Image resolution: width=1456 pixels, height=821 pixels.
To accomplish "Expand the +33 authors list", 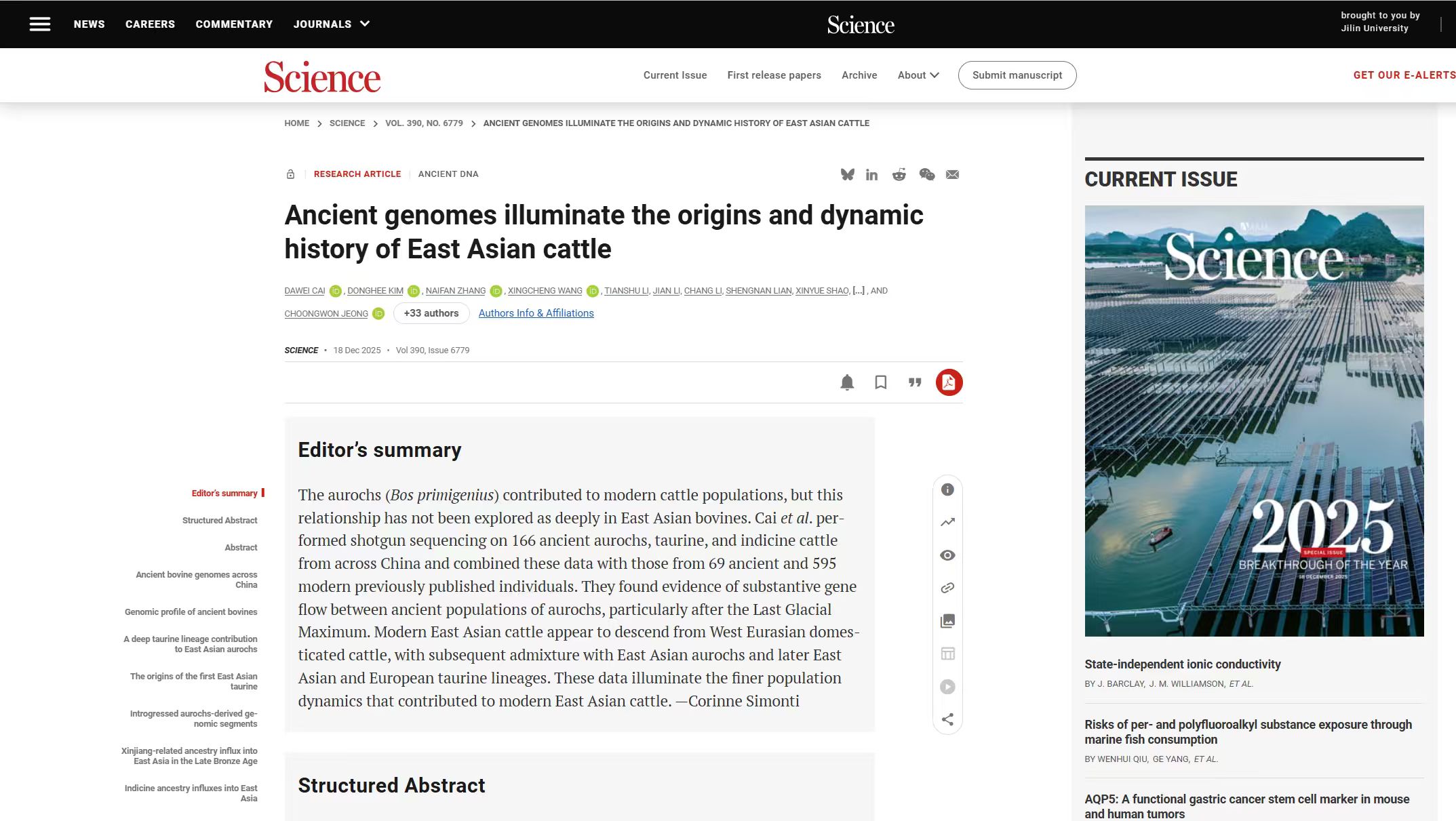I will 431,313.
